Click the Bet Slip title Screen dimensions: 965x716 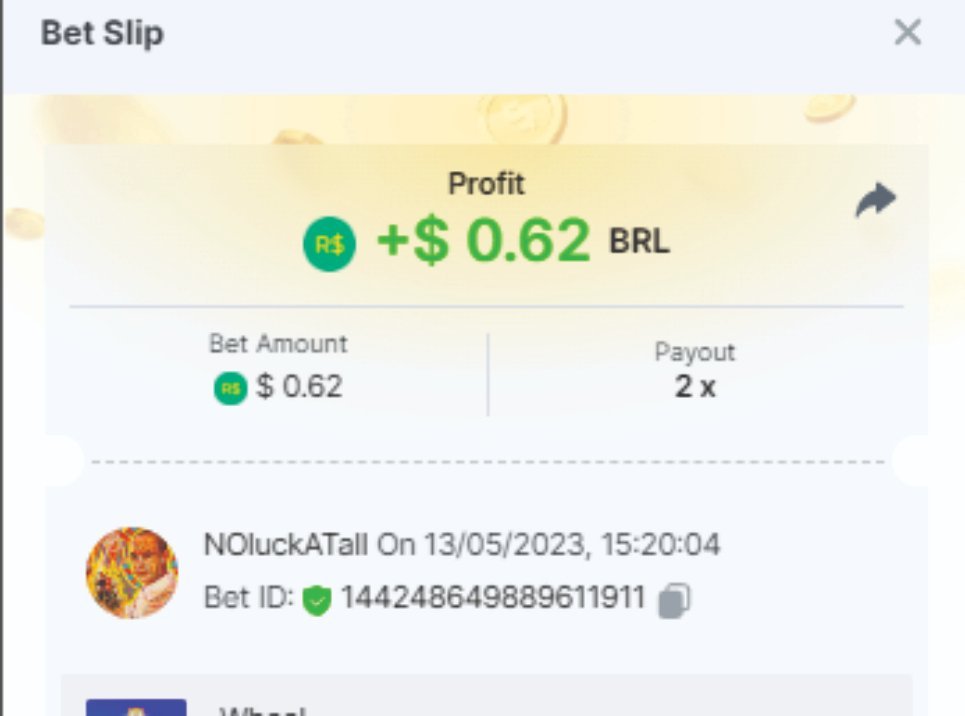tap(102, 33)
